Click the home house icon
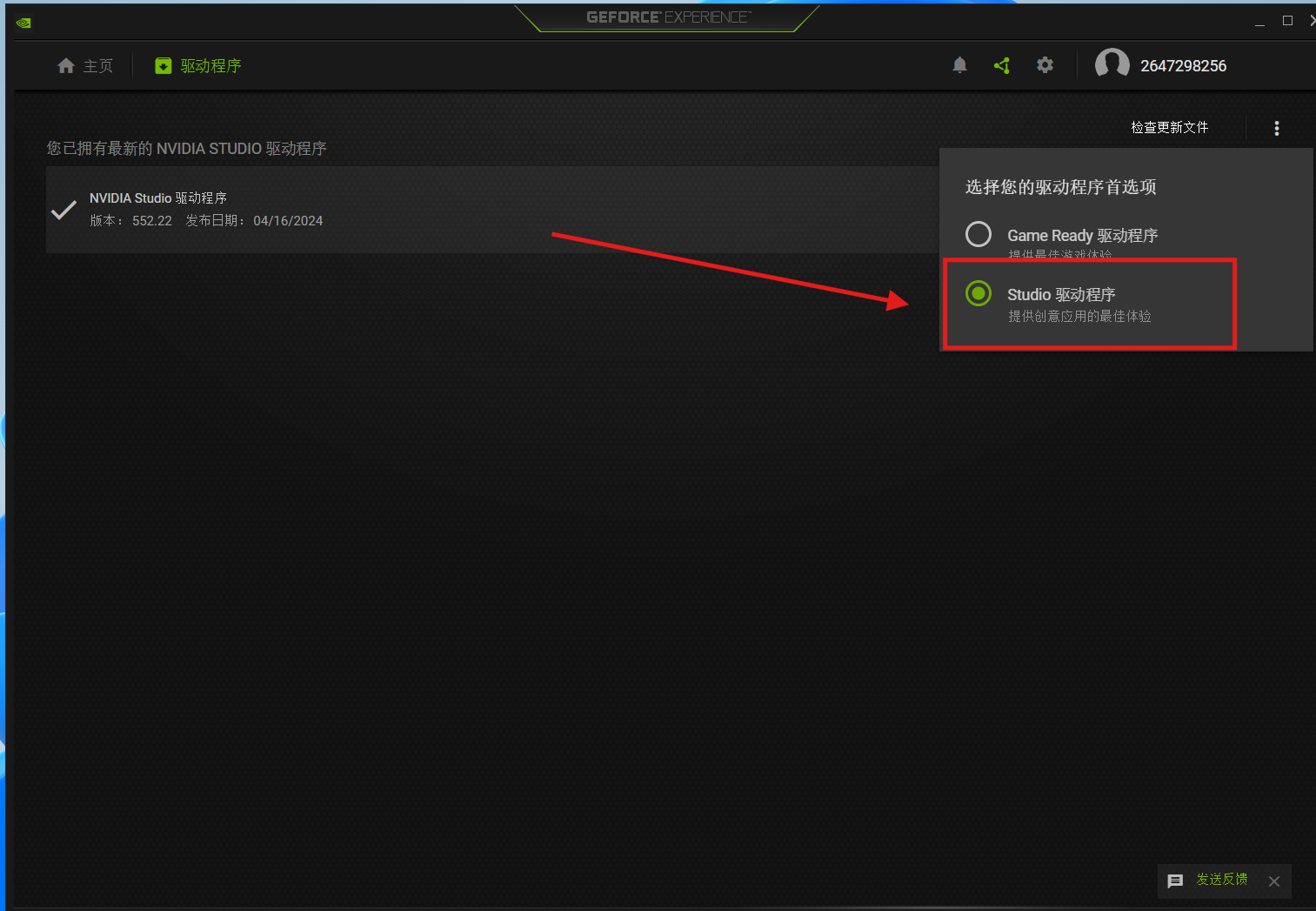 66,66
